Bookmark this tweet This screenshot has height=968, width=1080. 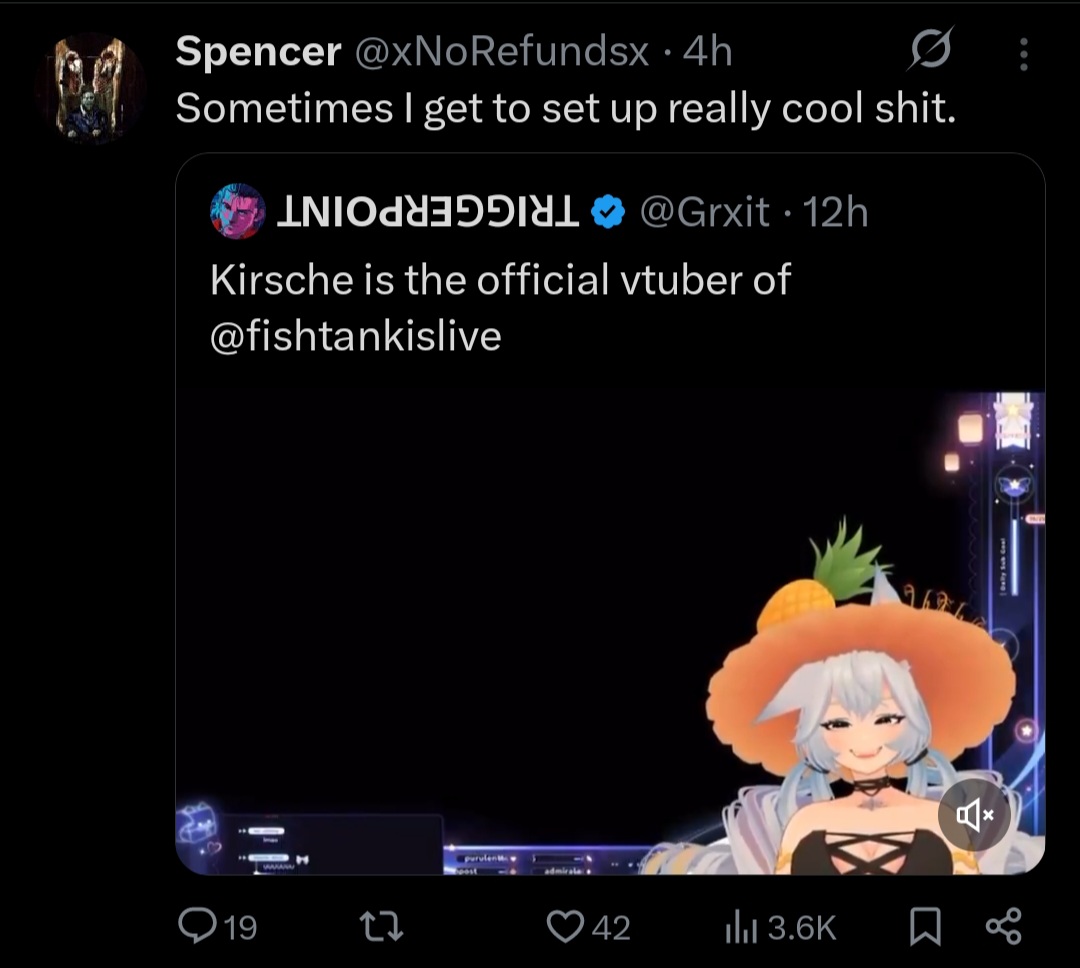click(x=925, y=927)
